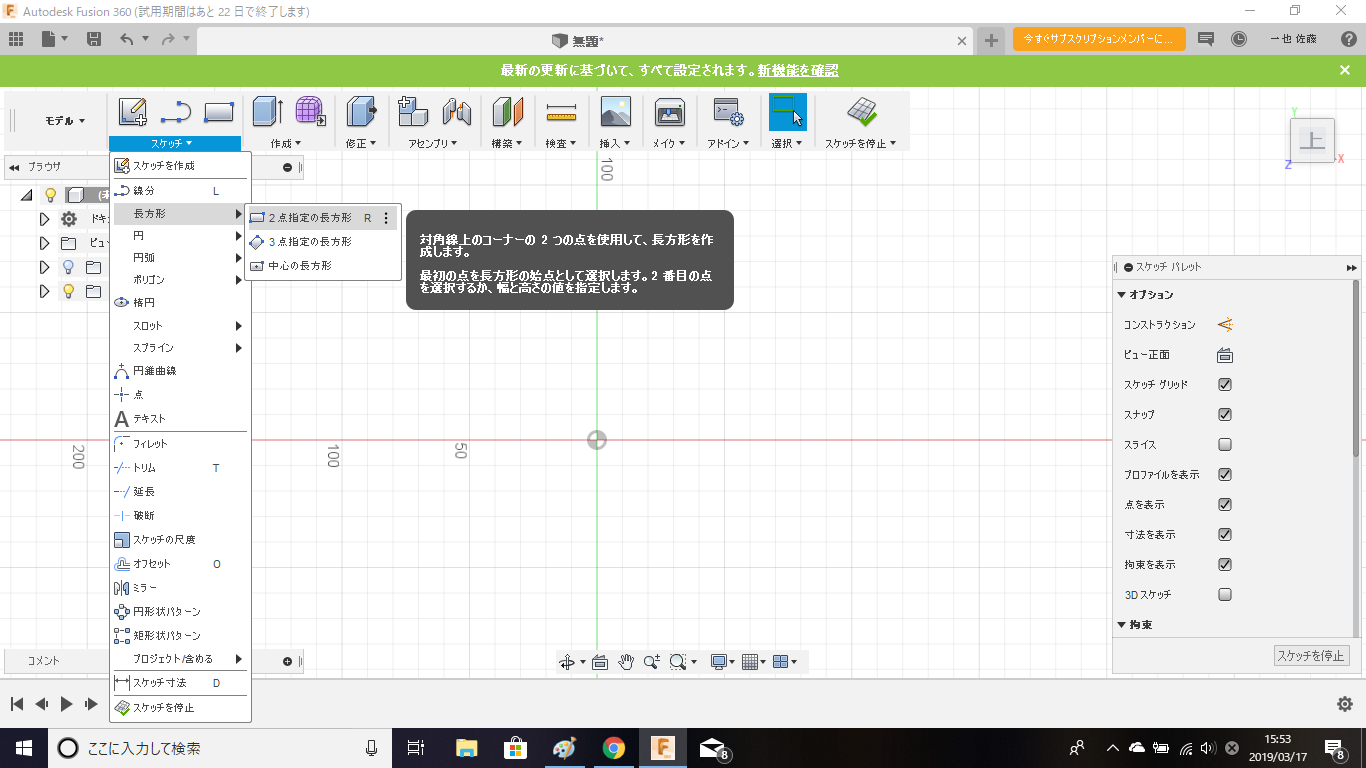
Task: Open Chrome from the Windows taskbar
Action: point(613,748)
